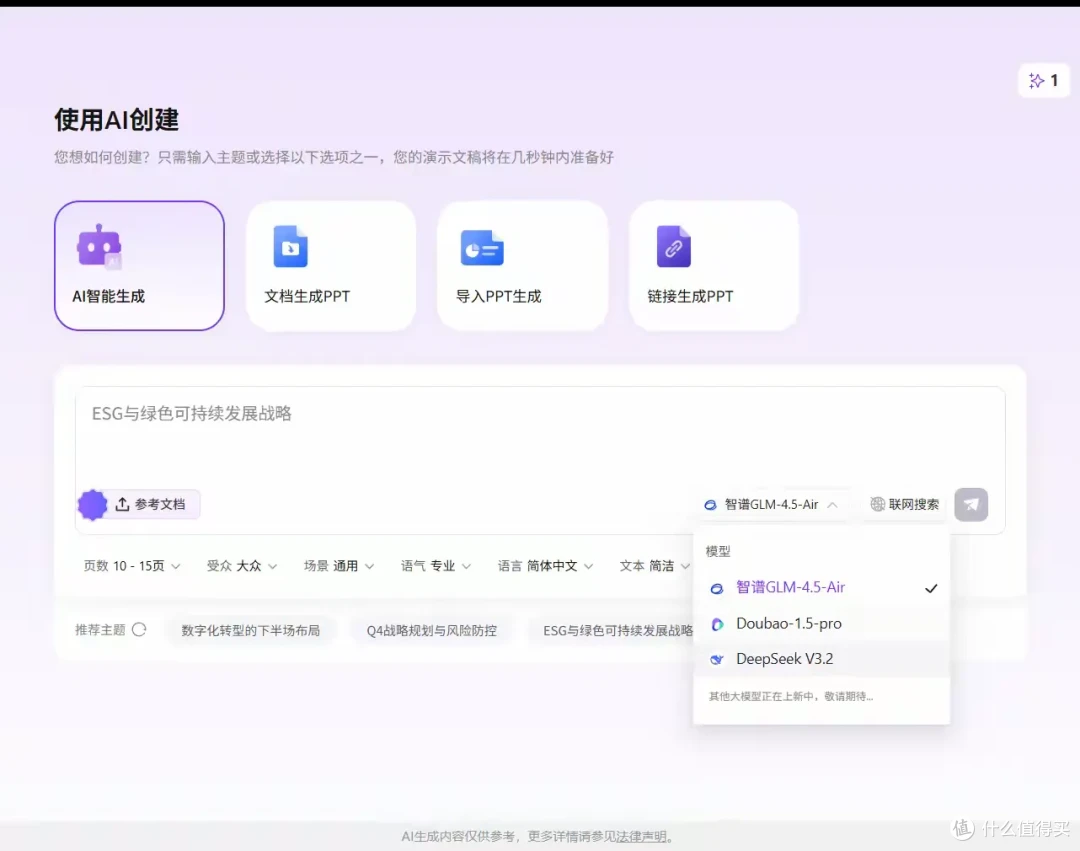Viewport: 1080px width, 851px height.
Task: Open the 法律声明 link in footer
Action: click(x=641, y=837)
